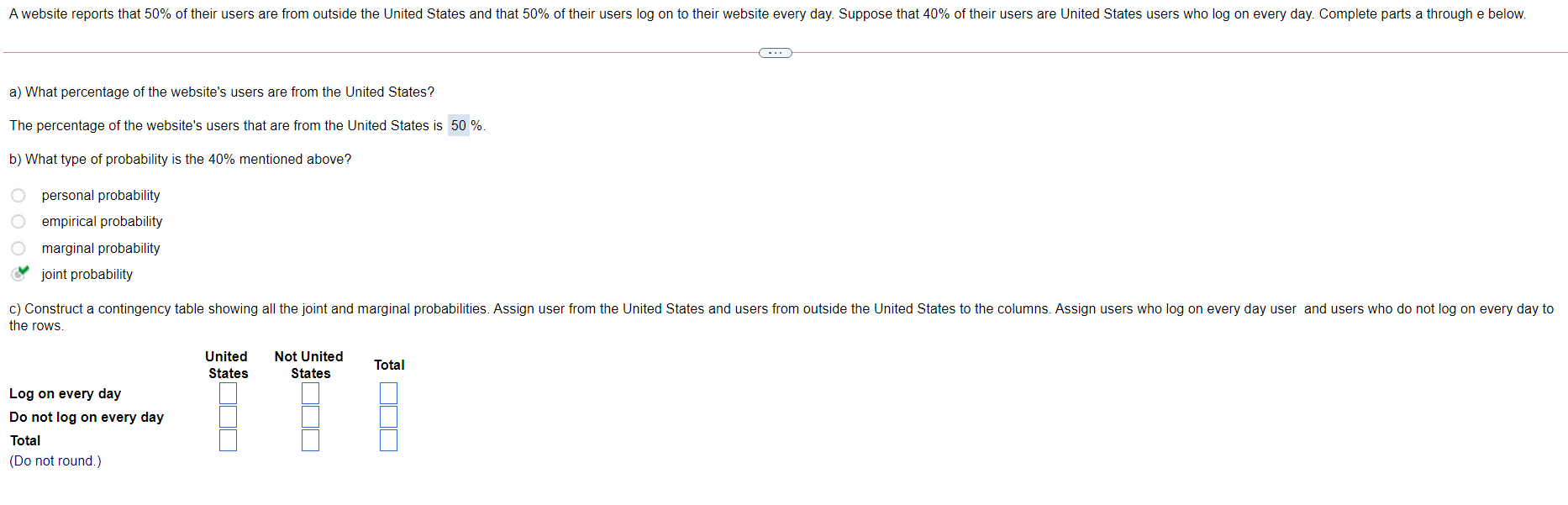Viewport: 1568px width, 505px height.
Task: Select the personal probability radio button
Action: point(18,195)
